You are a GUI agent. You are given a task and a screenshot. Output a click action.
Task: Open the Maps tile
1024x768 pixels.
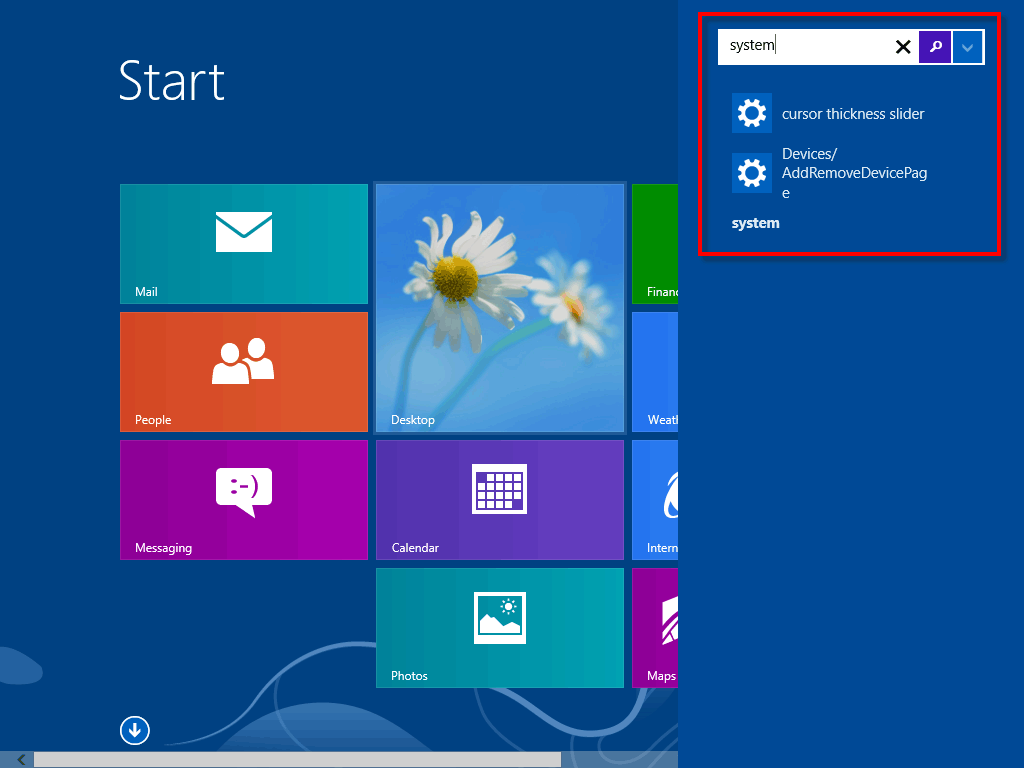[655, 628]
